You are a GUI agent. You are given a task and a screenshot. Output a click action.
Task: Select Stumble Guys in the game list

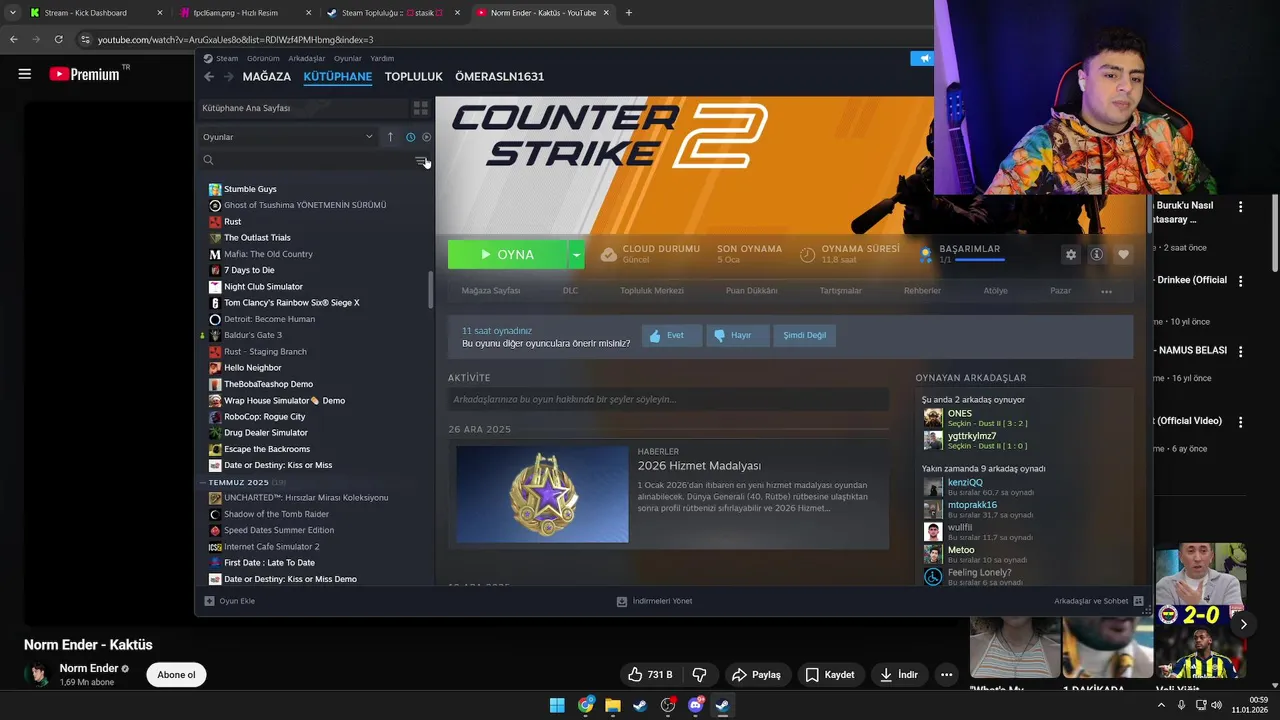[250, 189]
